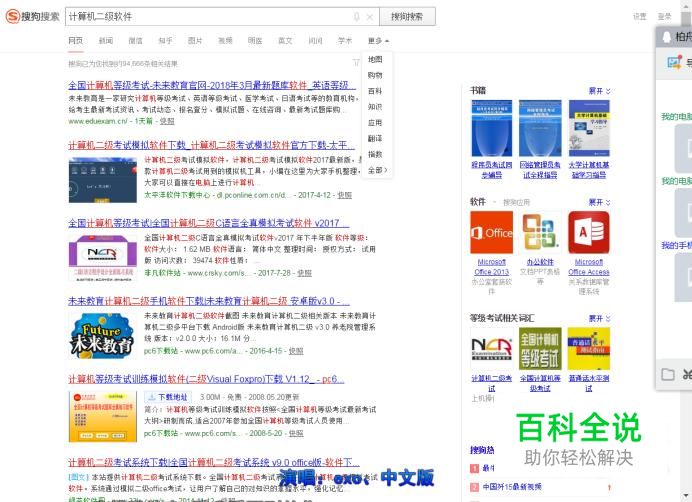
Task: Switch to the 学术 tab
Action: pyautogui.click(x=345, y=41)
